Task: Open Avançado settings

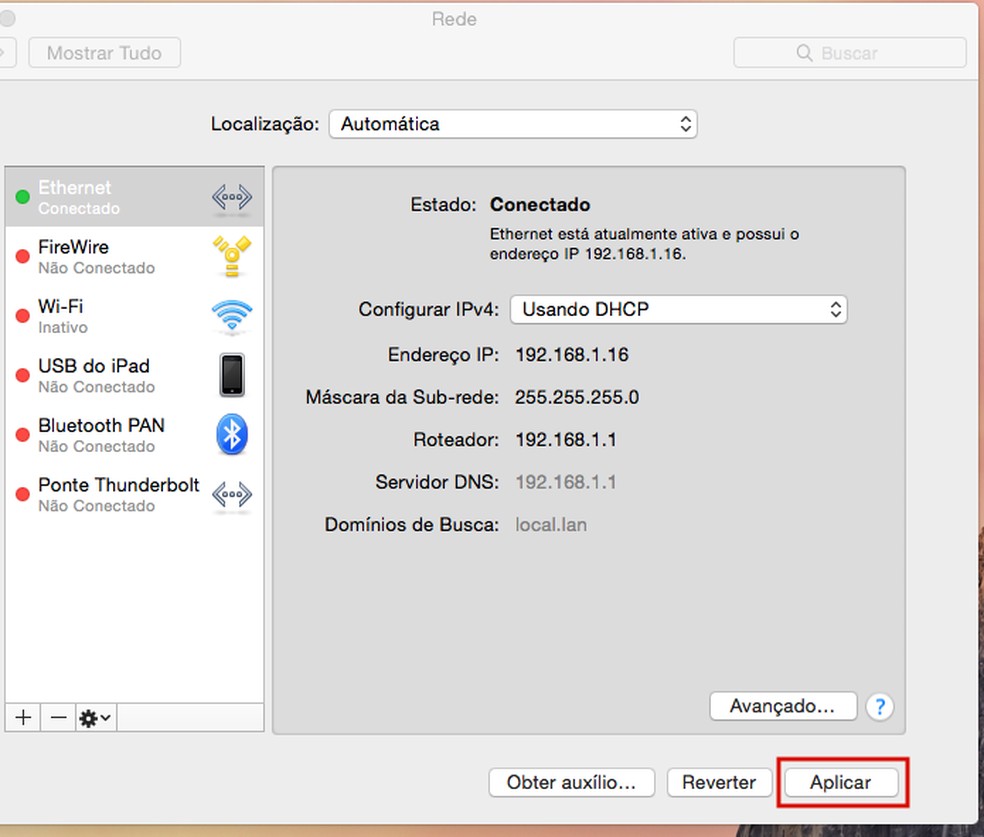Action: (x=783, y=706)
